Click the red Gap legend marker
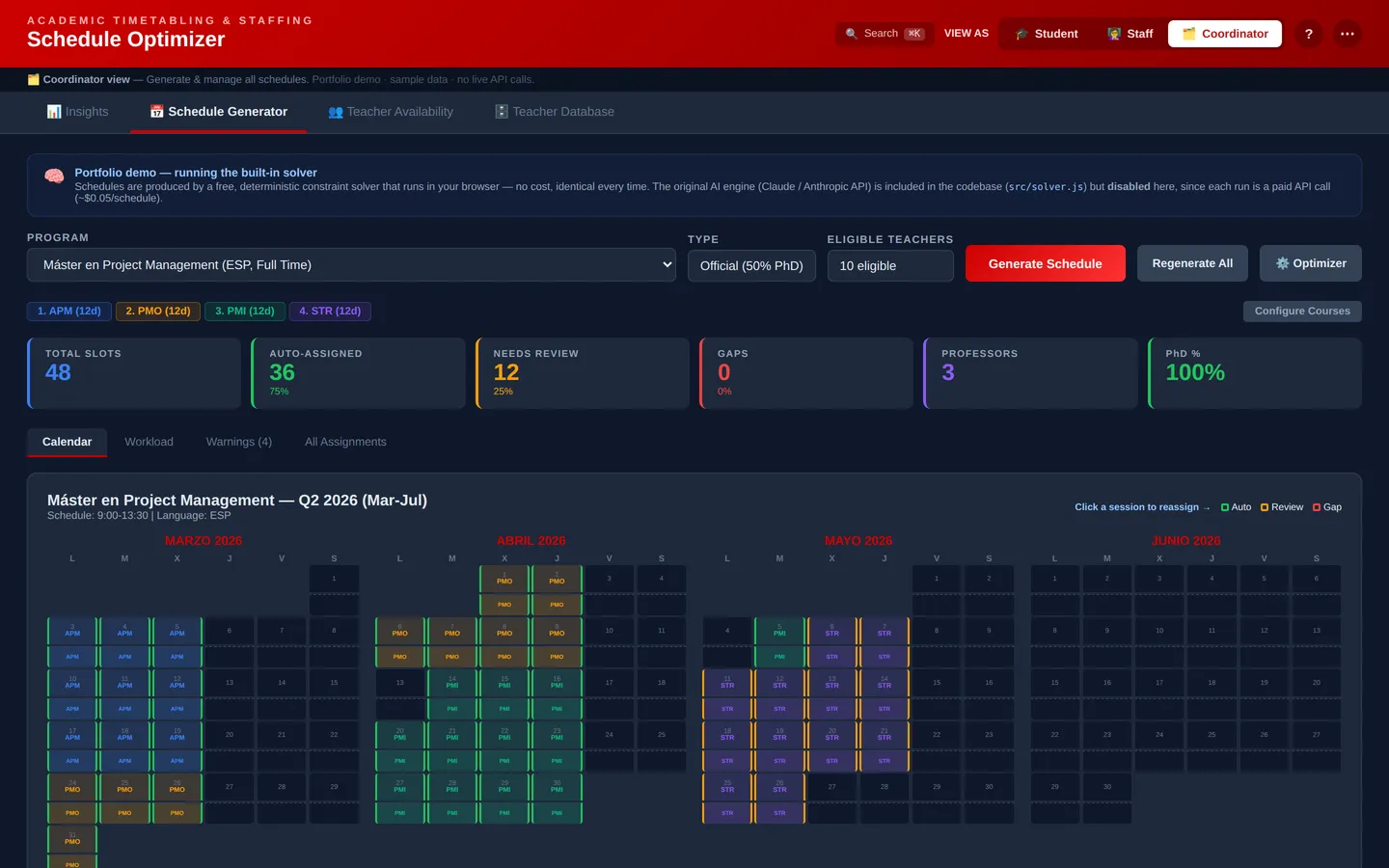 [1317, 507]
